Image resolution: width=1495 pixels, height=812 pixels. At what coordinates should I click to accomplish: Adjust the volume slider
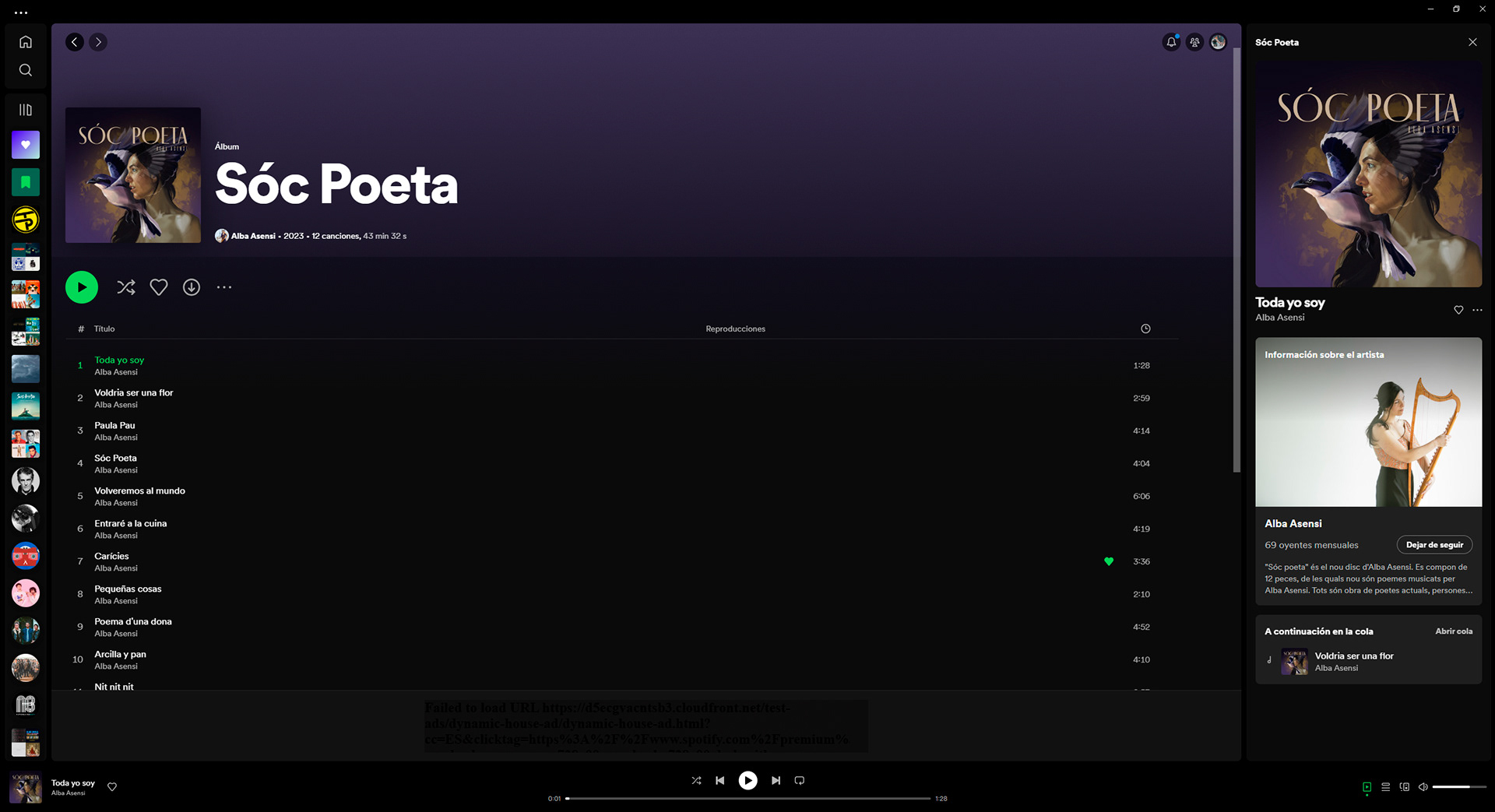[x=1458, y=787]
